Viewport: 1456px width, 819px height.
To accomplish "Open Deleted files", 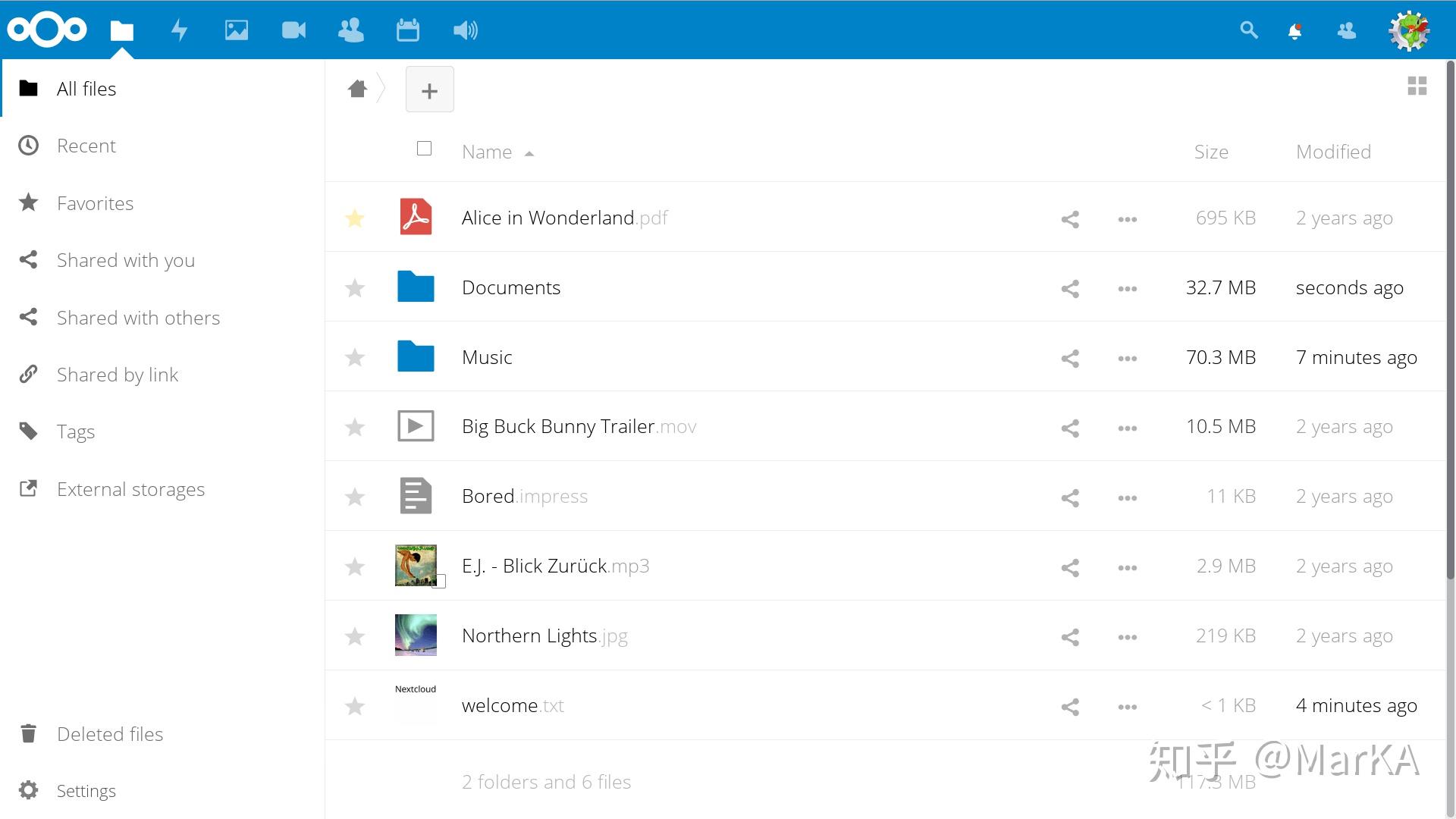I will (162, 734).
